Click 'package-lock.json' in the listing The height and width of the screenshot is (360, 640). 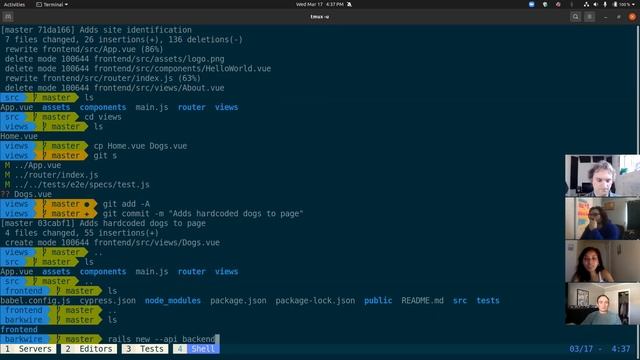[315, 300]
